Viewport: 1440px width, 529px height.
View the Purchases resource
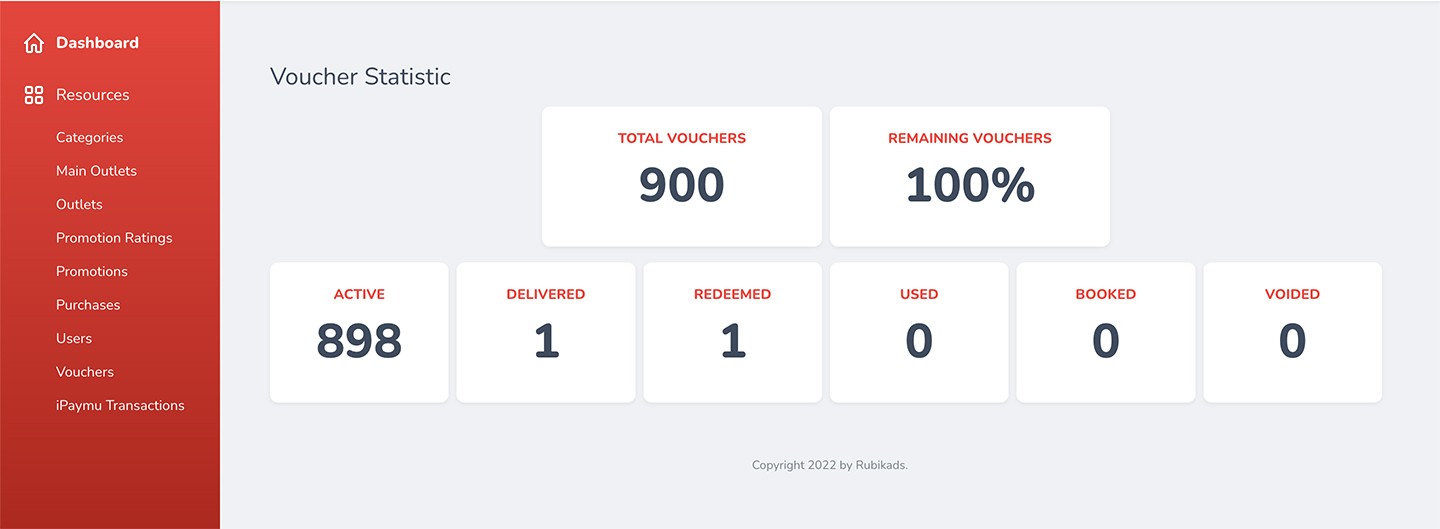tap(88, 305)
